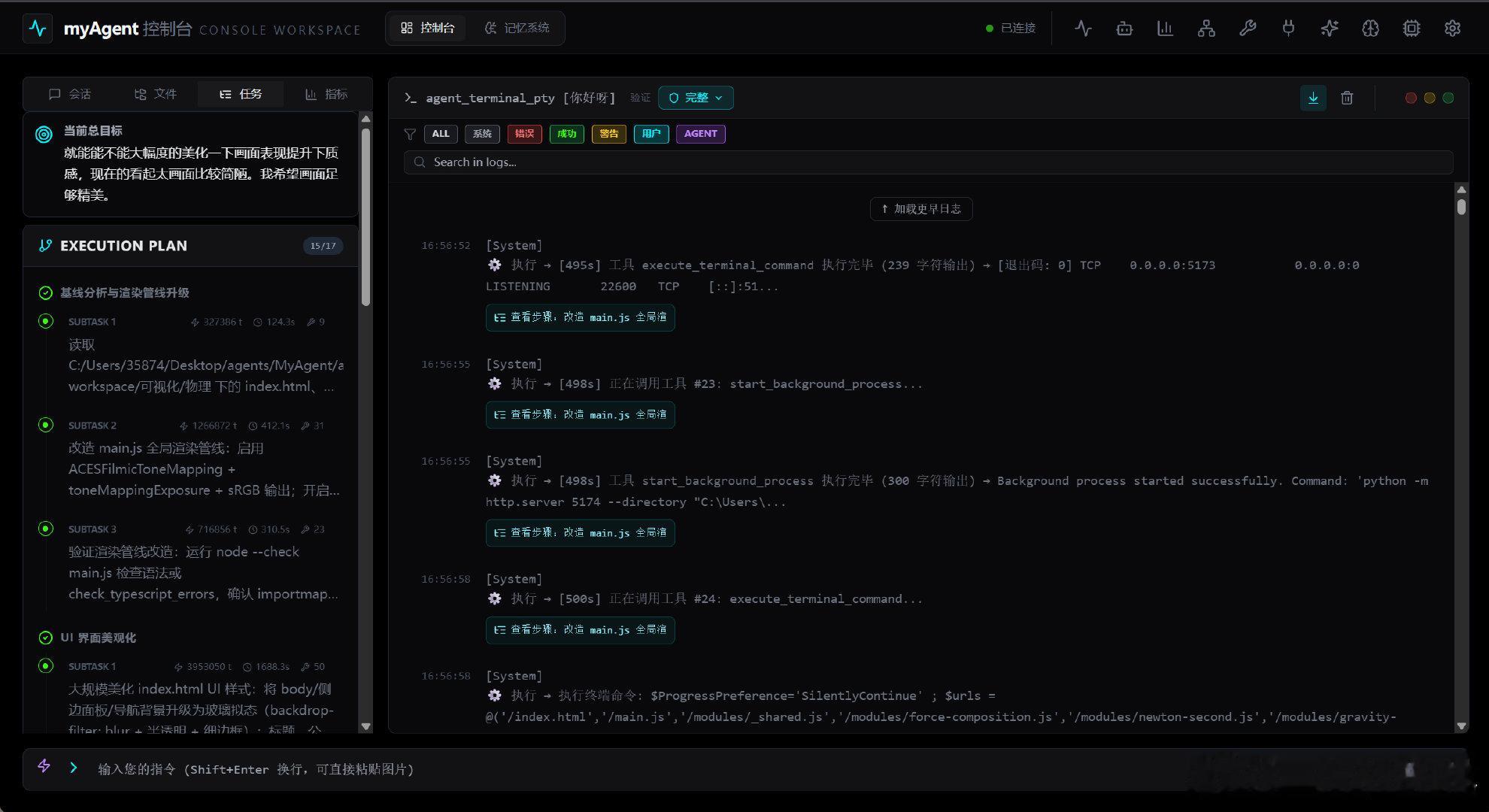Click the 16:56:58 timestamp of tool #24 log
This screenshot has width=1489, height=812.
tap(445, 579)
